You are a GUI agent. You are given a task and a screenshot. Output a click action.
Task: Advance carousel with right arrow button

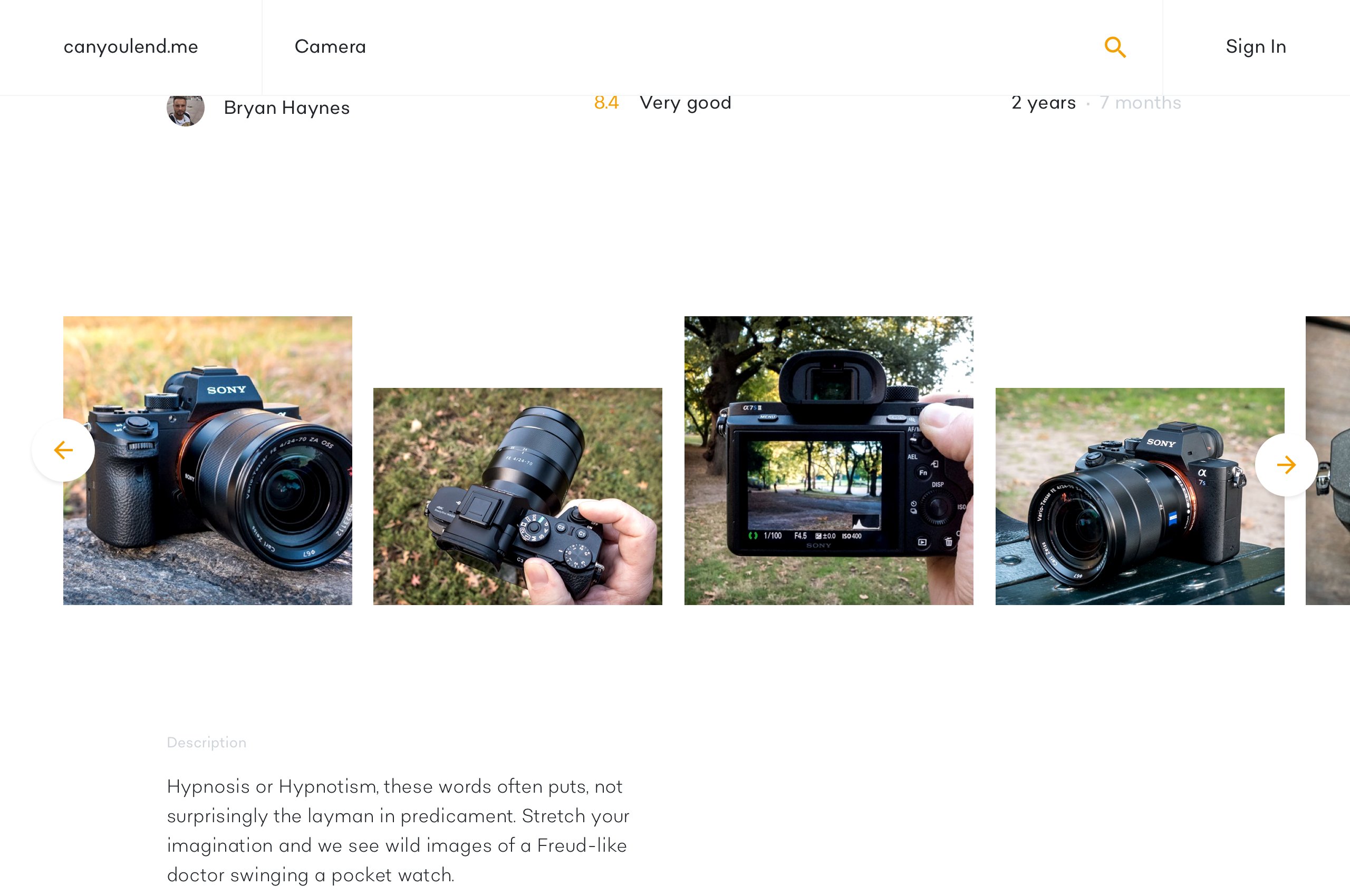click(x=1286, y=464)
